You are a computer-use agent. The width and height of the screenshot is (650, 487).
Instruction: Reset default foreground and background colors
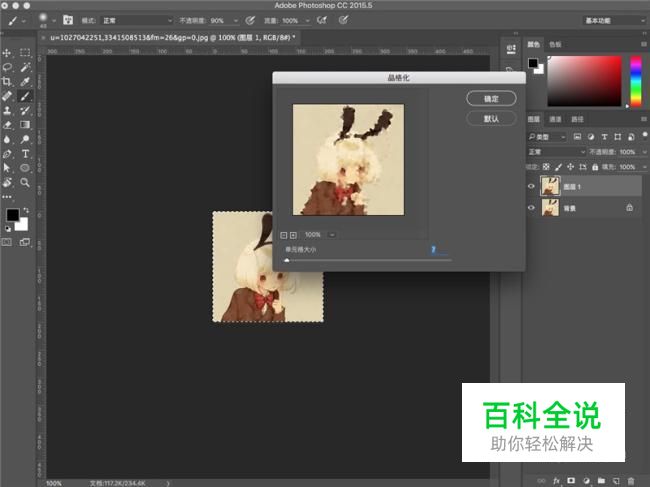coord(8,228)
